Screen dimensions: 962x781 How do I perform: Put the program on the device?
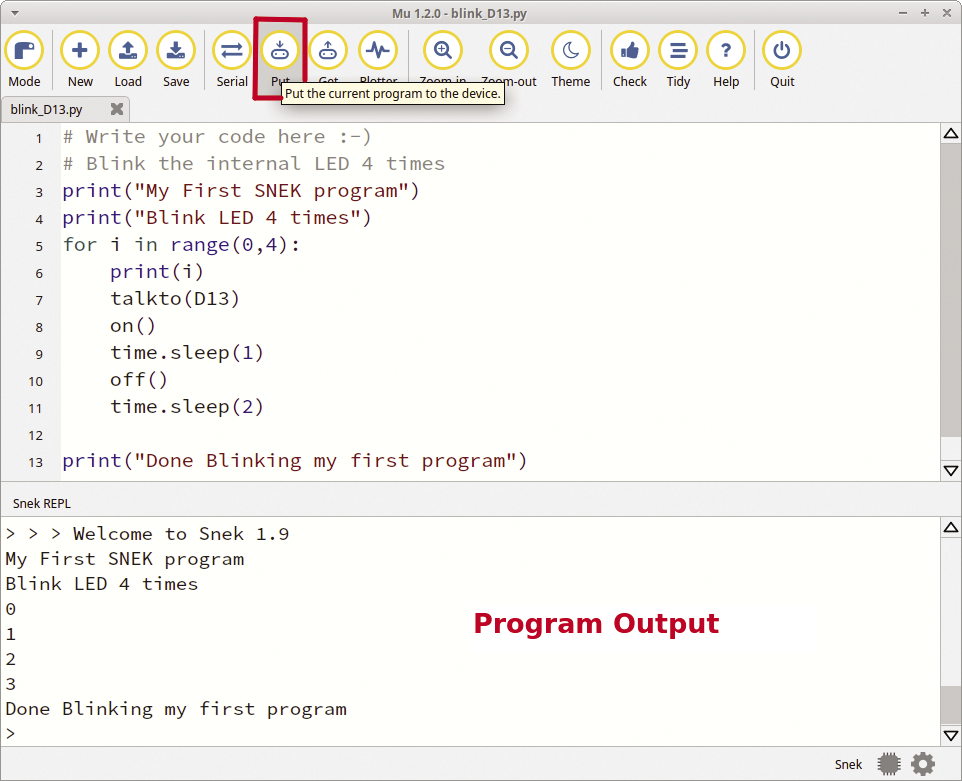[x=280, y=60]
